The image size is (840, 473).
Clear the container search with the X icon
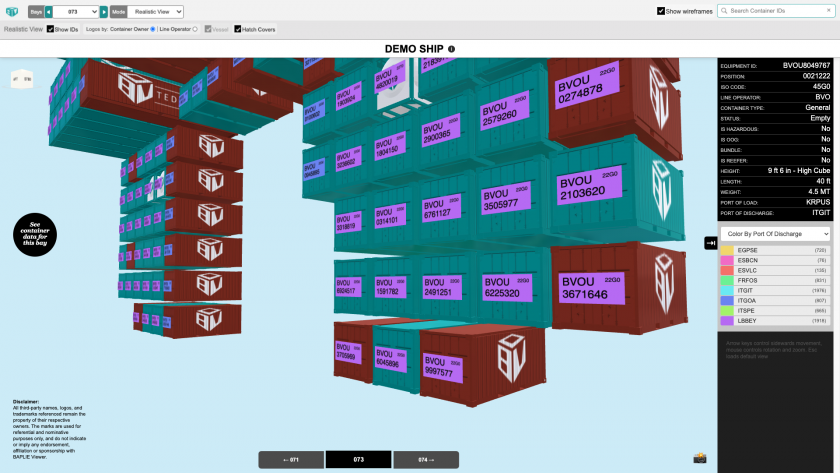(x=828, y=10)
